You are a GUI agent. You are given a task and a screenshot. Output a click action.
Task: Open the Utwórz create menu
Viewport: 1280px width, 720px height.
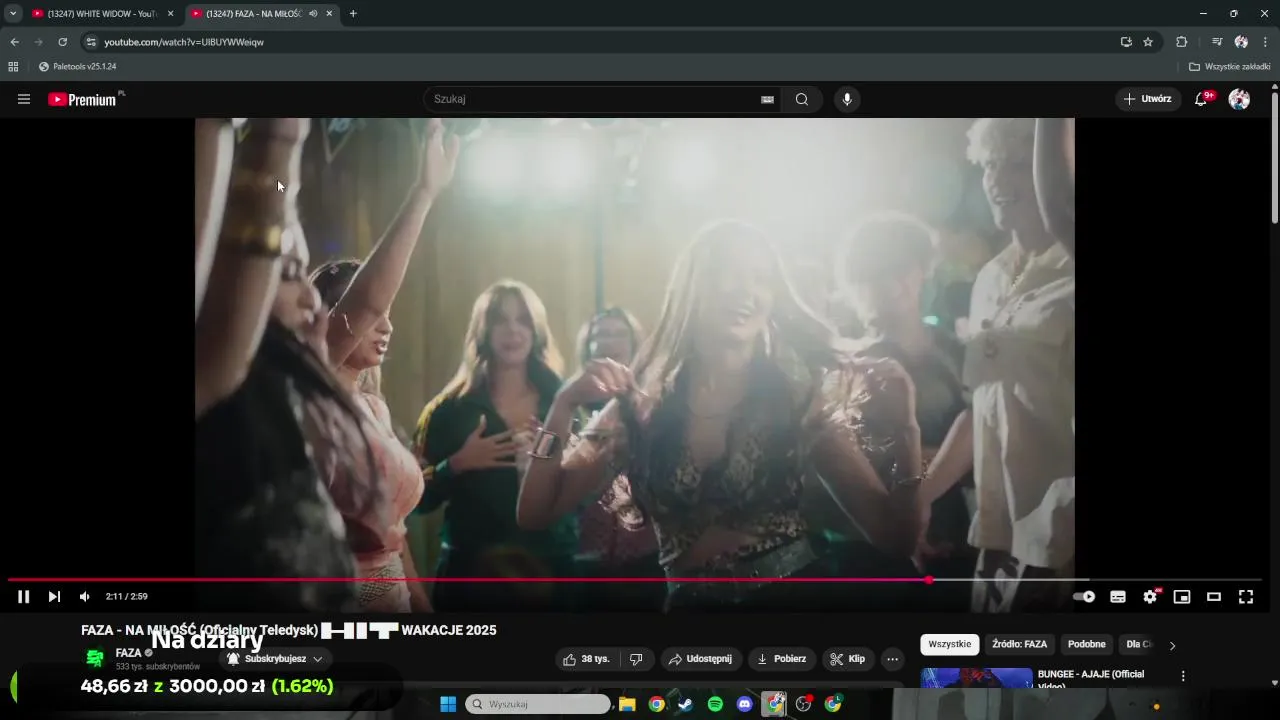[1148, 99]
